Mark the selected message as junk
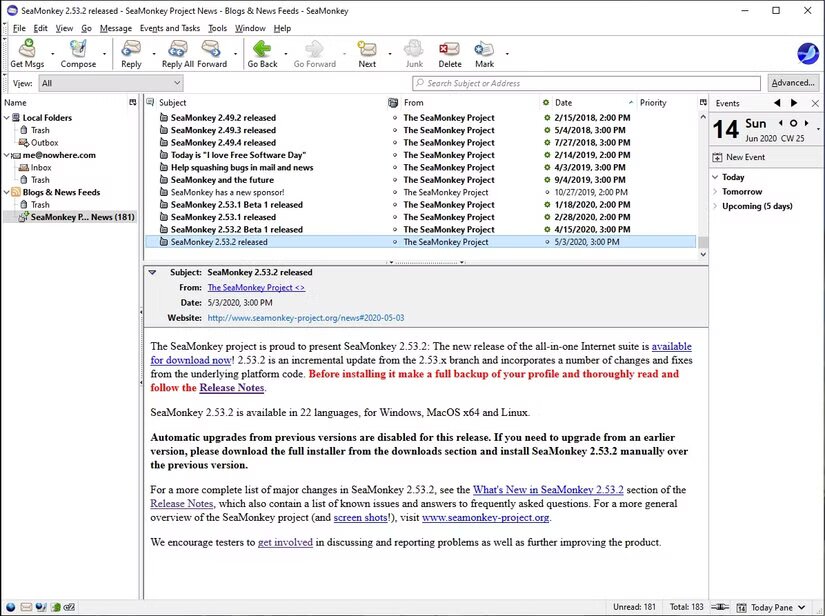The image size is (825, 616). point(414,50)
